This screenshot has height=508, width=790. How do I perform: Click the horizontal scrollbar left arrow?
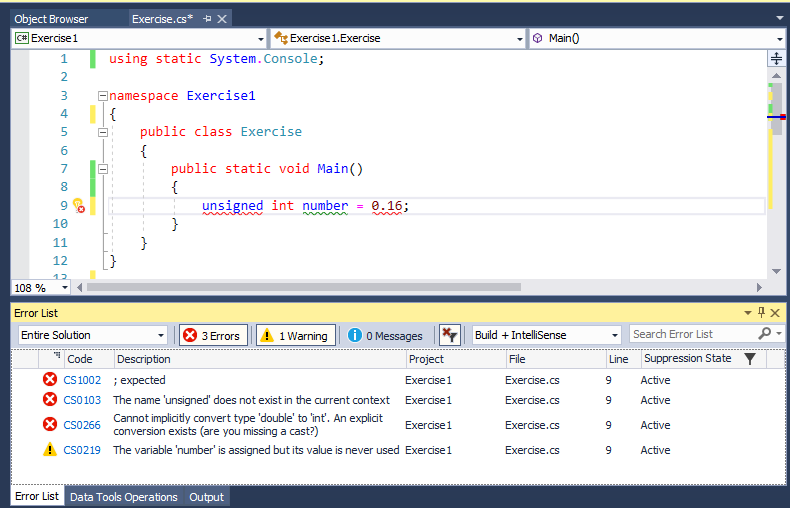[x=80, y=287]
